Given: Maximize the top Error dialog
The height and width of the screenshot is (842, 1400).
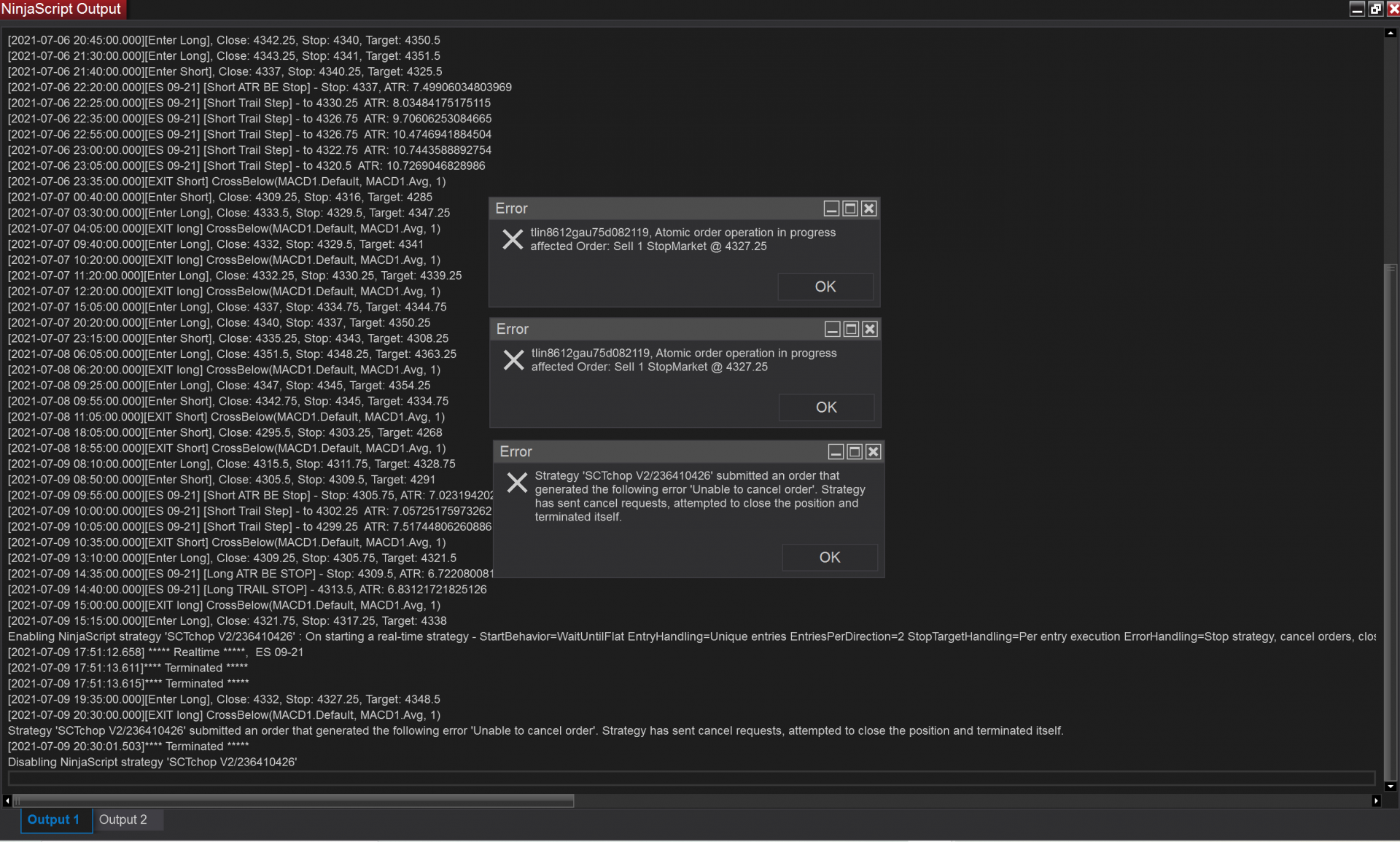Looking at the screenshot, I should click(850, 209).
